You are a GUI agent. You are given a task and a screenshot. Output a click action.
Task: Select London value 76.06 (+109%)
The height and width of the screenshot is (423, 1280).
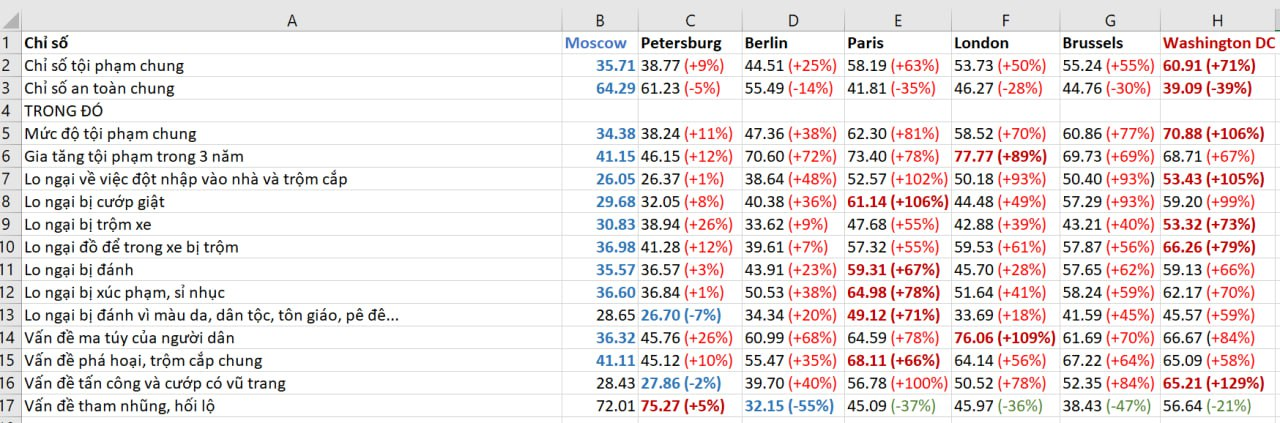[1004, 337]
